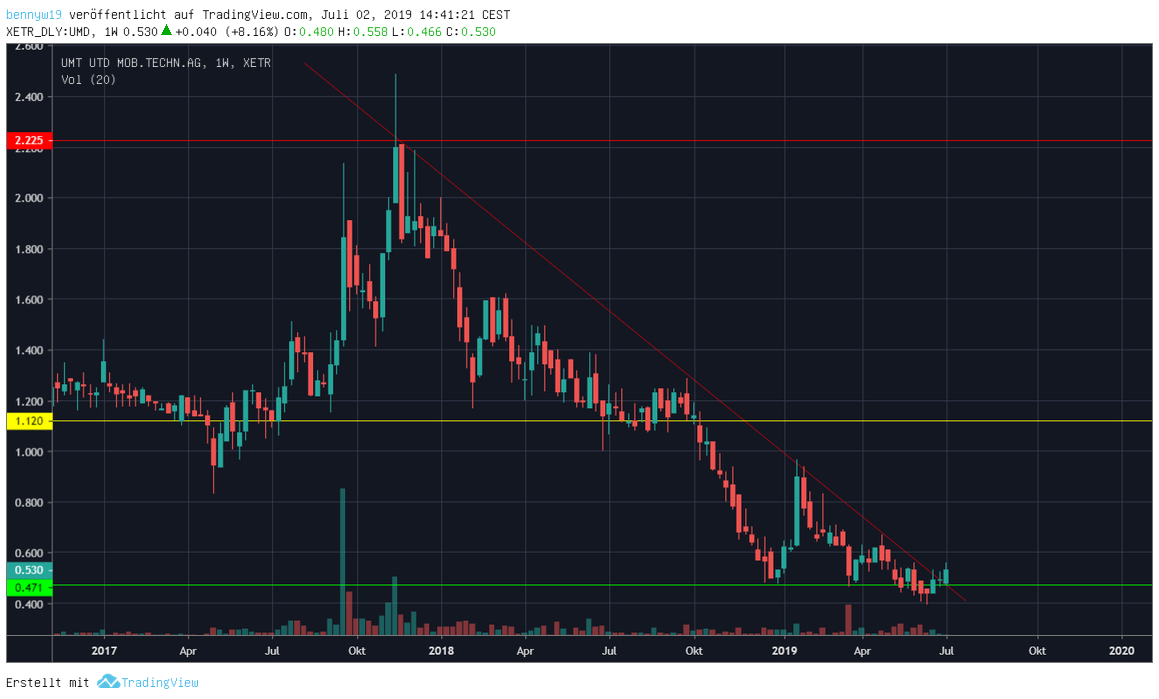The height and width of the screenshot is (699, 1159).
Task: Click the tallest volume bar near Okt 2017
Action: point(342,562)
